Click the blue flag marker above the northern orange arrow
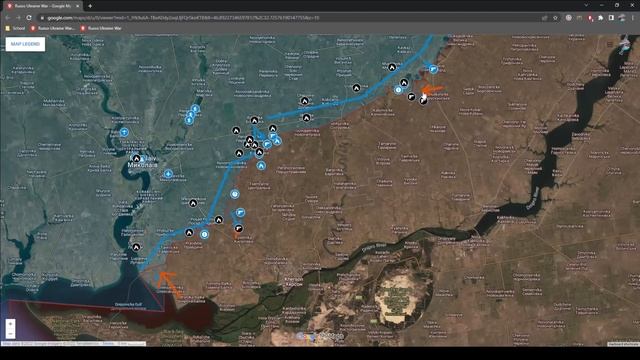 433,69
